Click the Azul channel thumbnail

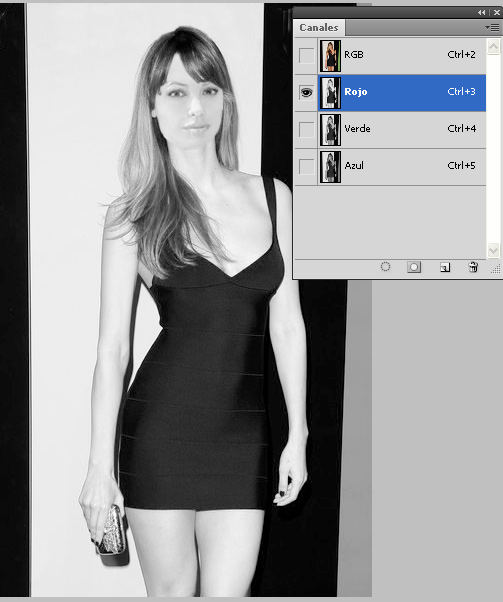coord(330,167)
